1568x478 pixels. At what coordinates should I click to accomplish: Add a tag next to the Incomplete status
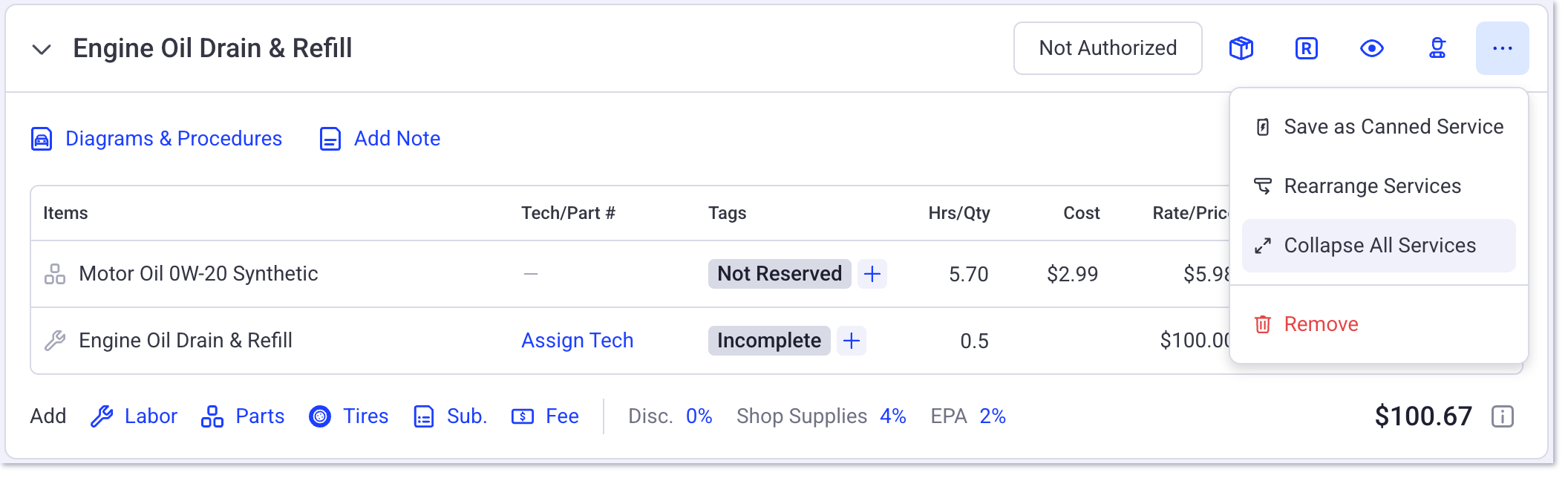click(851, 341)
